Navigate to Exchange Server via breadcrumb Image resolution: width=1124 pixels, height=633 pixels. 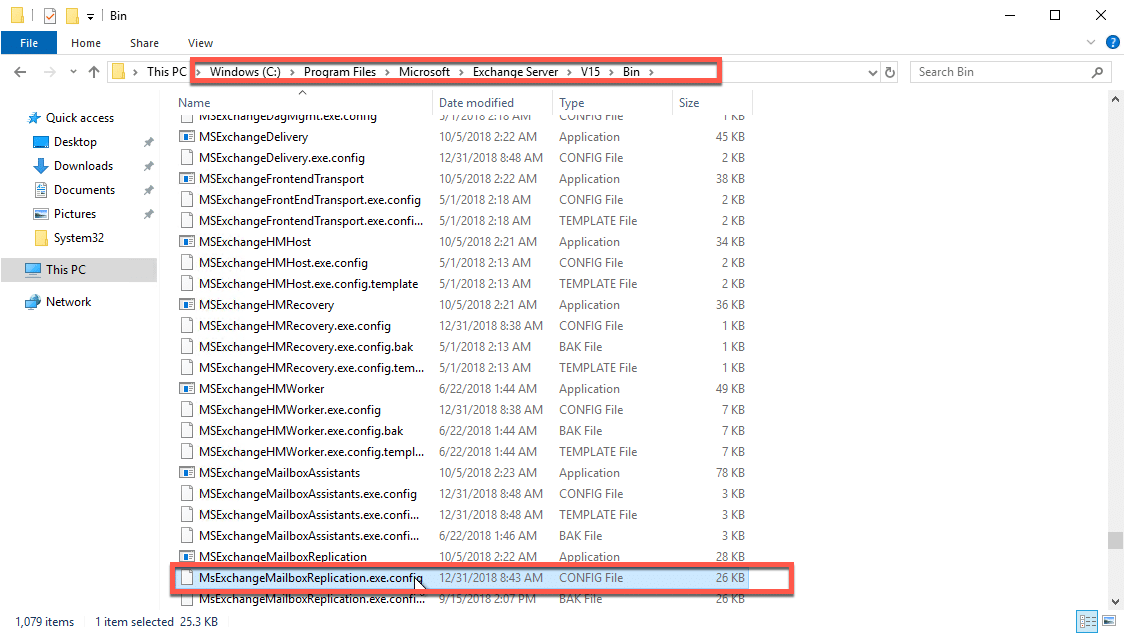pyautogui.click(x=514, y=71)
